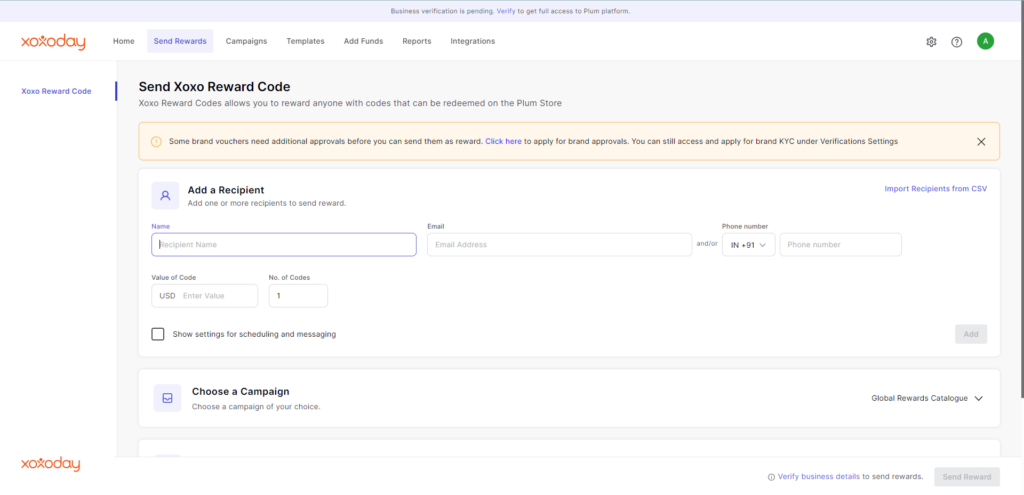Click the Choose a Campaign inbox icon
The height and width of the screenshot is (495, 1024).
click(167, 398)
